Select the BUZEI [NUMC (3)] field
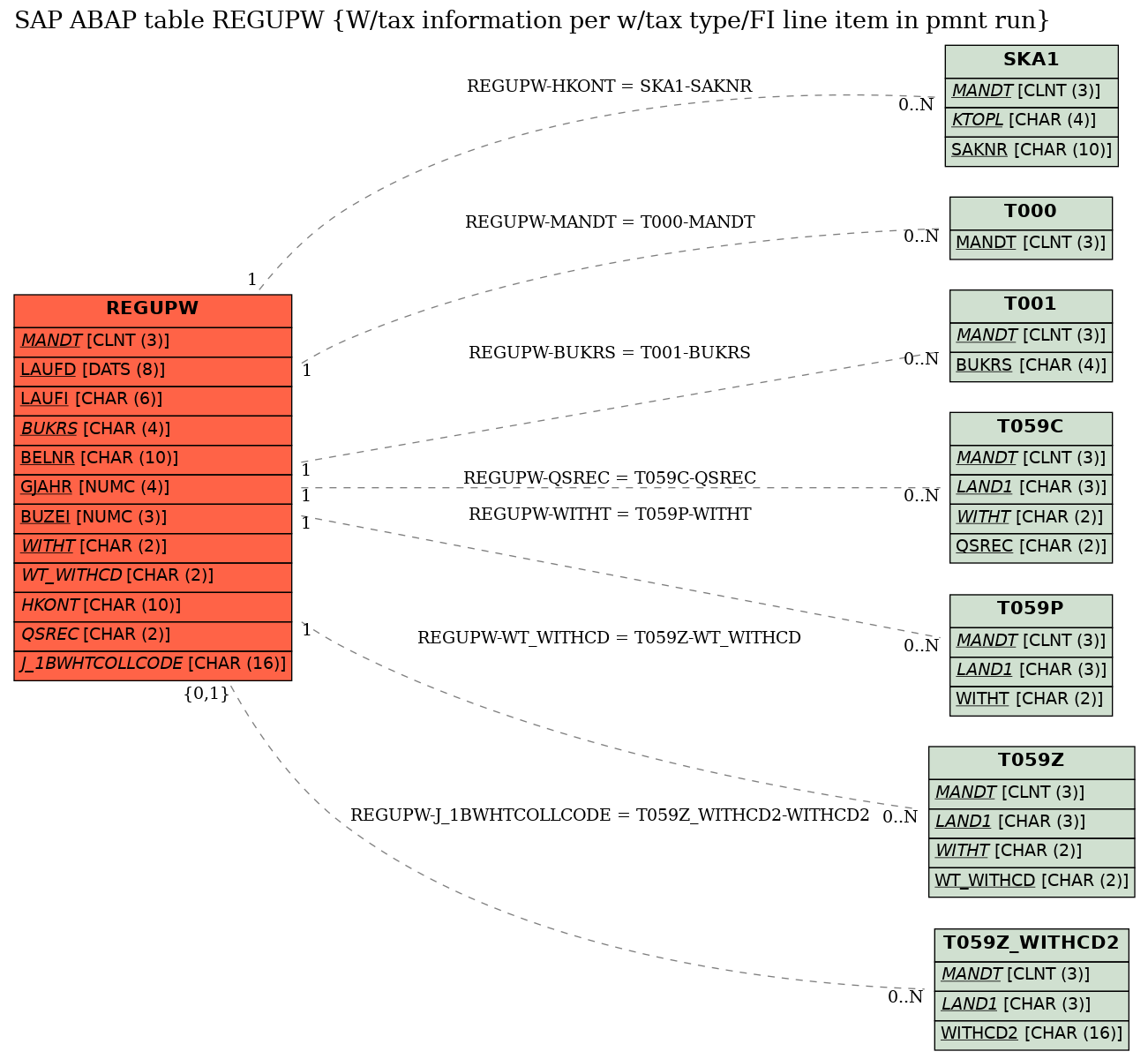1148x1059 pixels. (x=153, y=518)
